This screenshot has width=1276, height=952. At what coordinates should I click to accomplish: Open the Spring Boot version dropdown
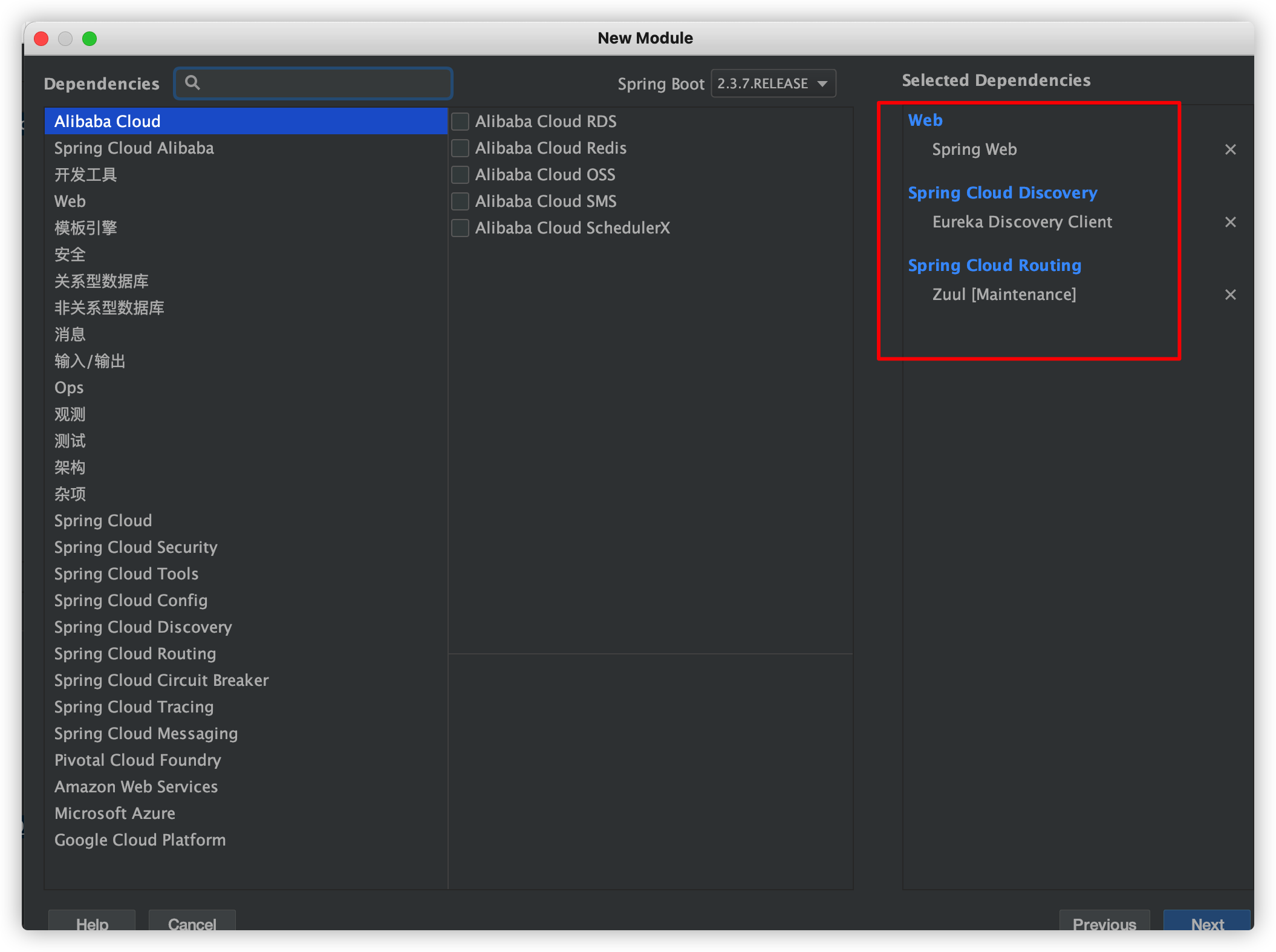773,83
